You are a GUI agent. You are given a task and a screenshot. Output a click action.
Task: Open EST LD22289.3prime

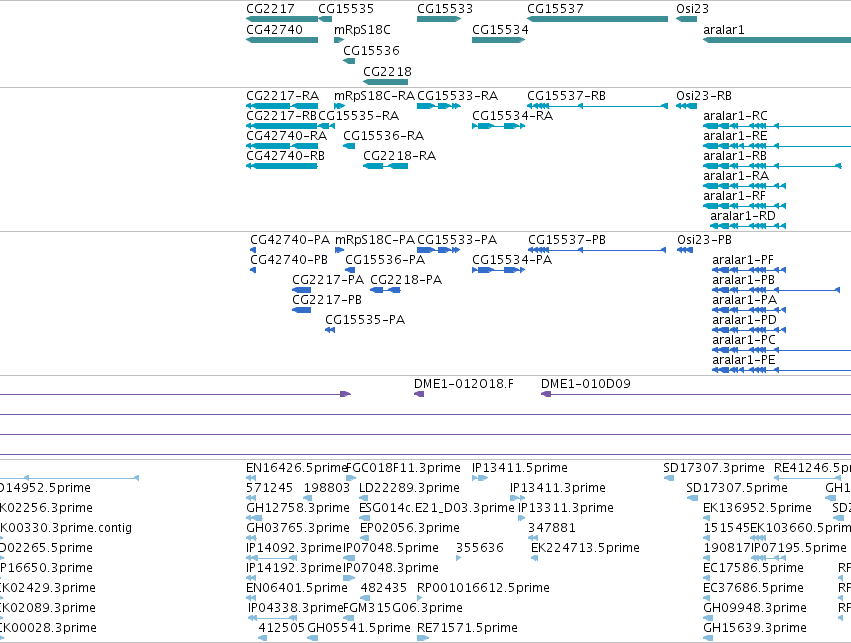click(x=409, y=488)
